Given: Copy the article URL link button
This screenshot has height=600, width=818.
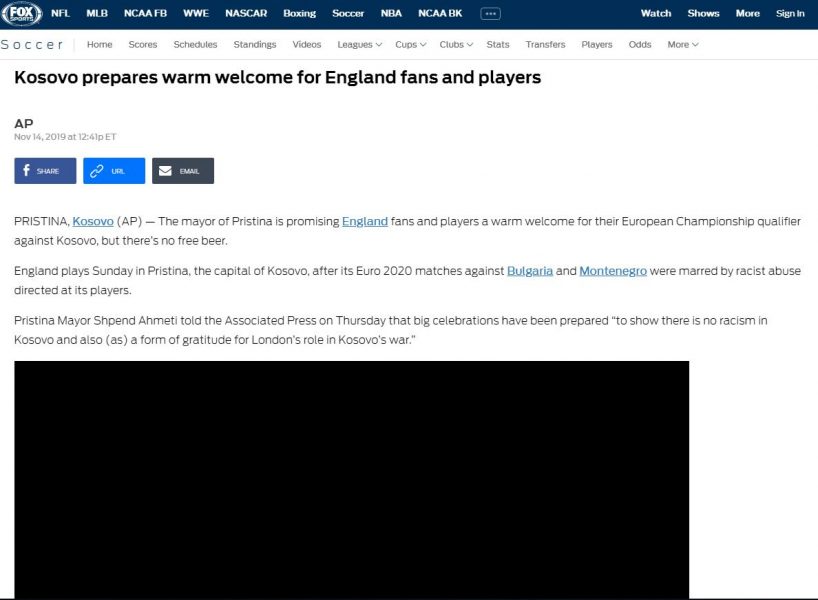Looking at the screenshot, I should 114,171.
